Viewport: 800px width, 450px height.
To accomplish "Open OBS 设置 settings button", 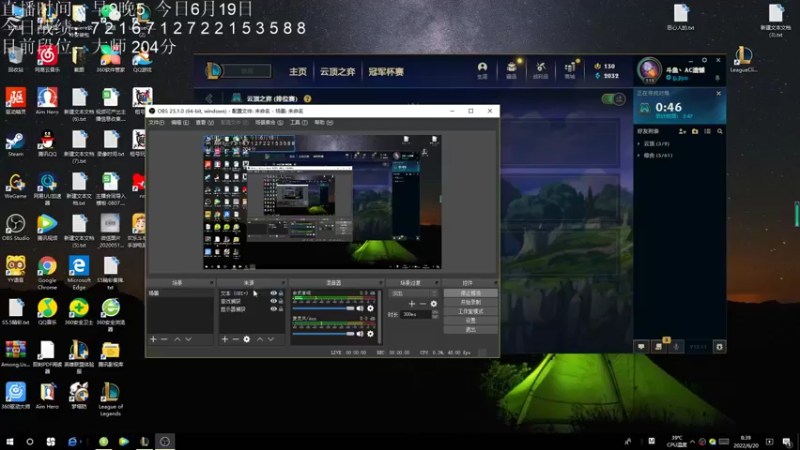I will (x=470, y=320).
